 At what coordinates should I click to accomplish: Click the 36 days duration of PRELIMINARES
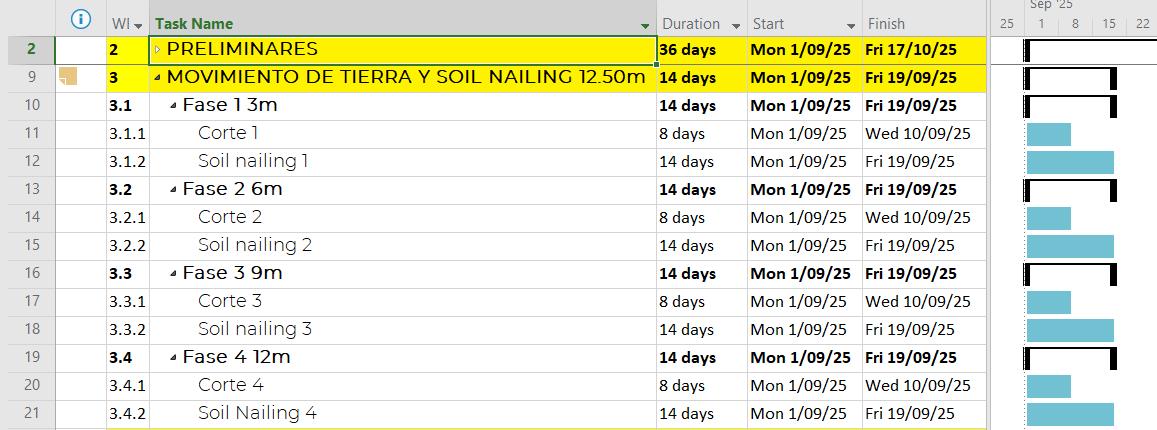pos(702,50)
